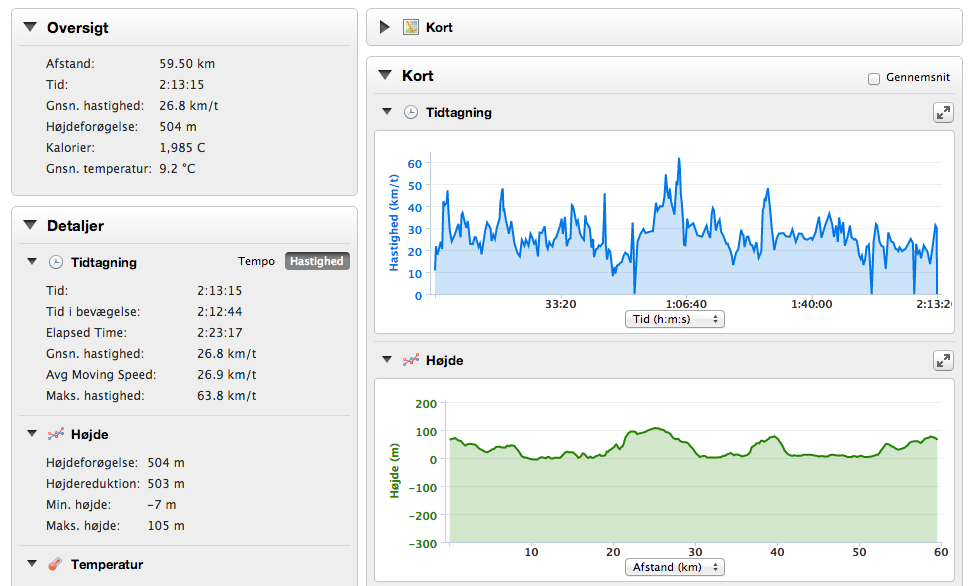975x586 pixels.
Task: Open the Afstand (km) axis dropdown
Action: point(675,567)
